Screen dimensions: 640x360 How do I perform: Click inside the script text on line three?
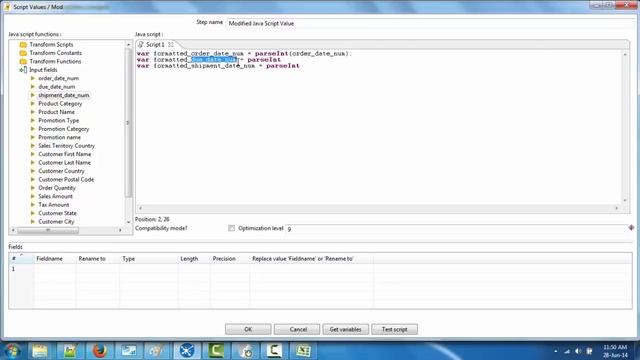click(x=218, y=66)
